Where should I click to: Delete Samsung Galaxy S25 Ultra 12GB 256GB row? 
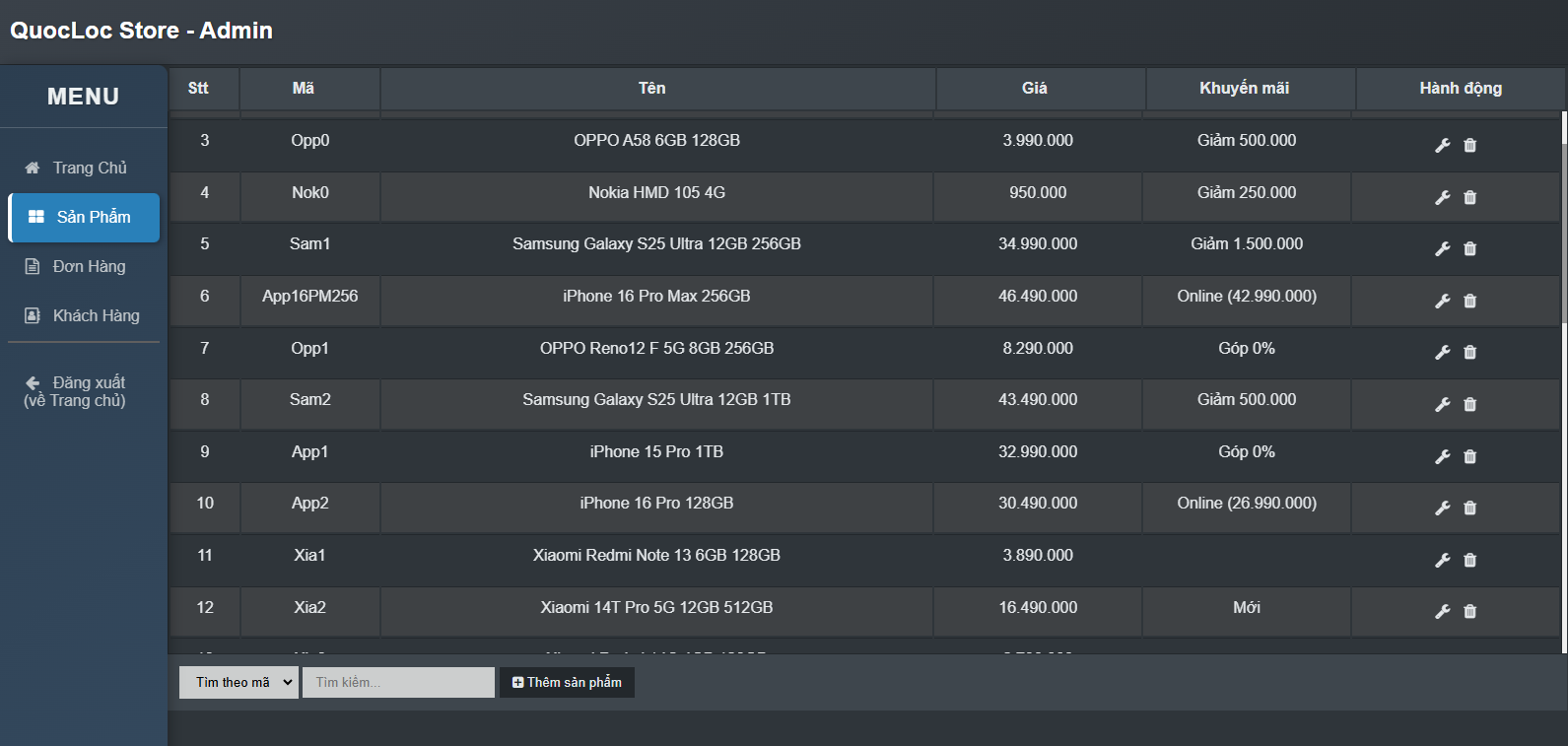[1469, 249]
